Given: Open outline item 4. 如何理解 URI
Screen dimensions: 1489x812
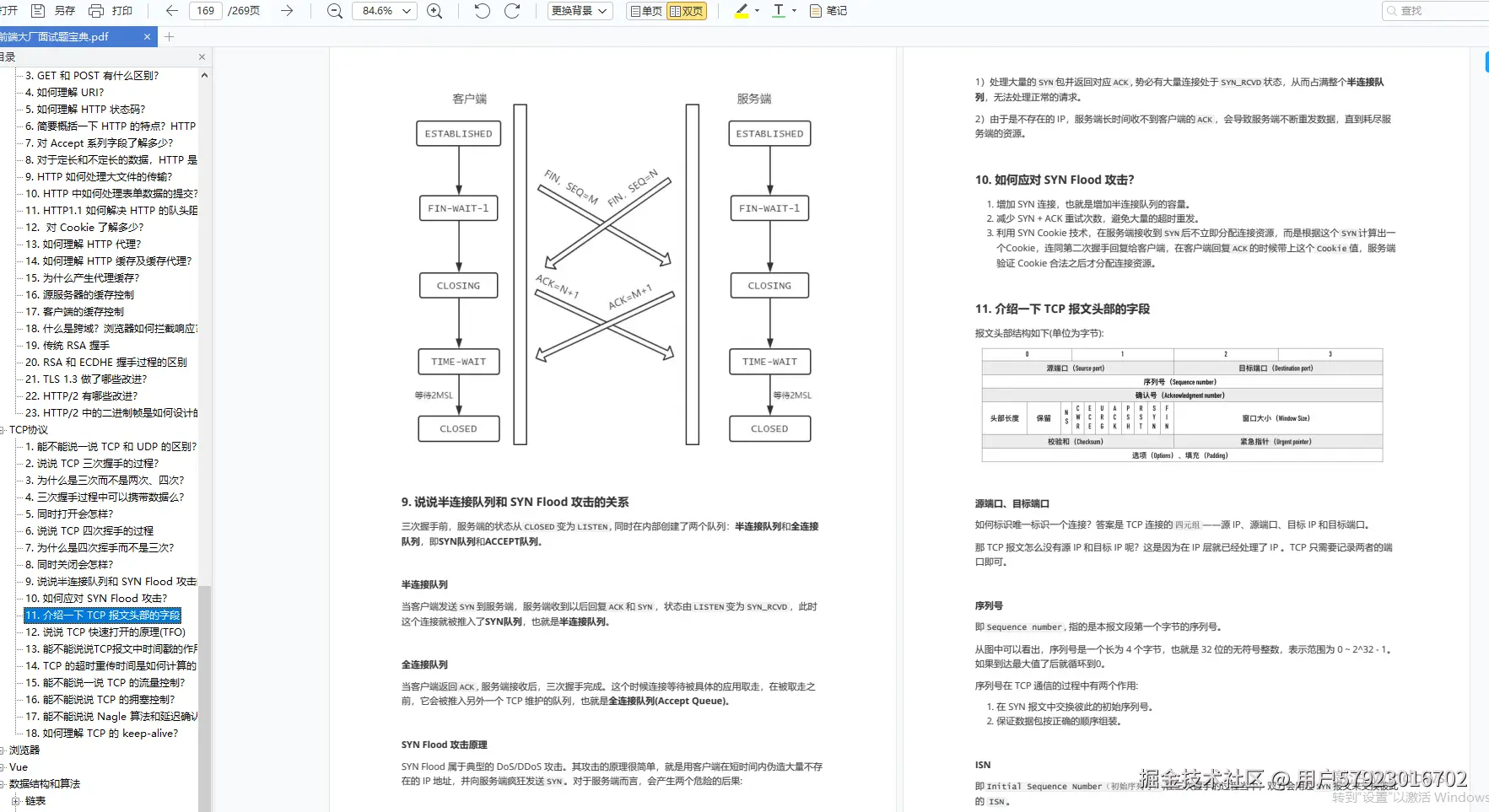Looking at the screenshot, I should coord(65,93).
